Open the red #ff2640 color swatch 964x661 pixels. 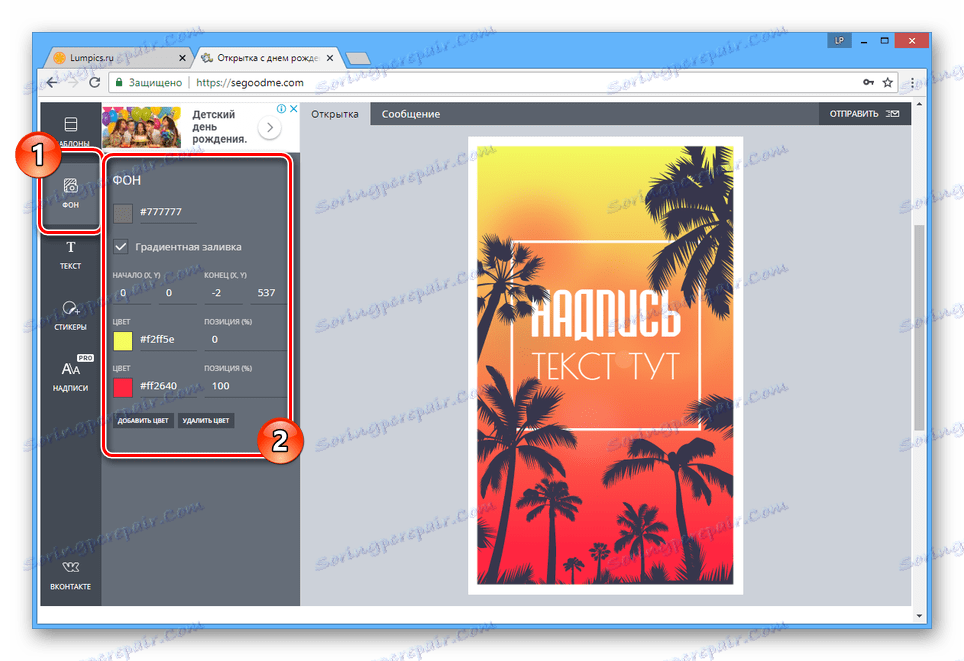click(x=123, y=387)
